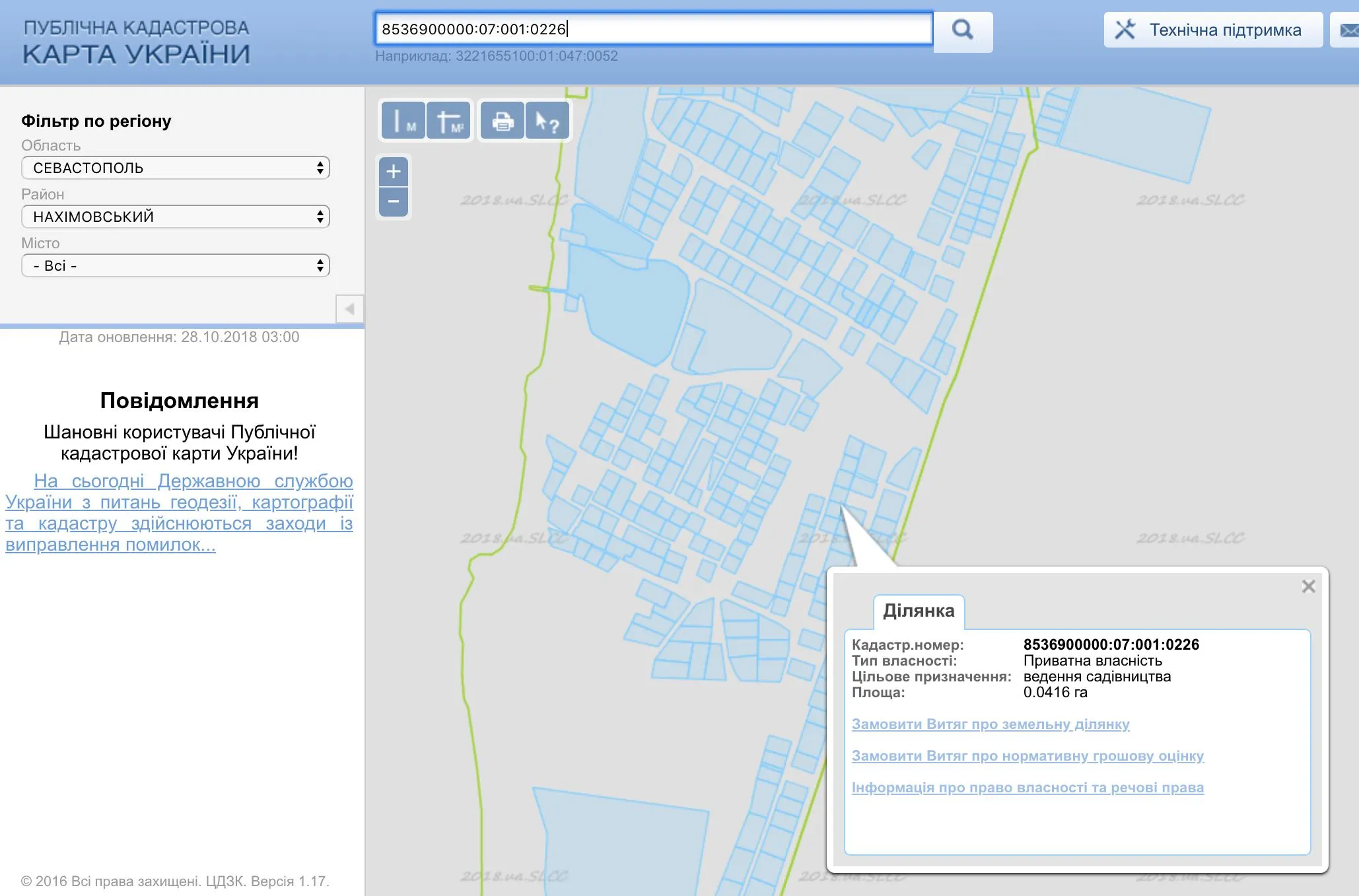
Task: Zoom in the map with plus
Action: click(394, 172)
